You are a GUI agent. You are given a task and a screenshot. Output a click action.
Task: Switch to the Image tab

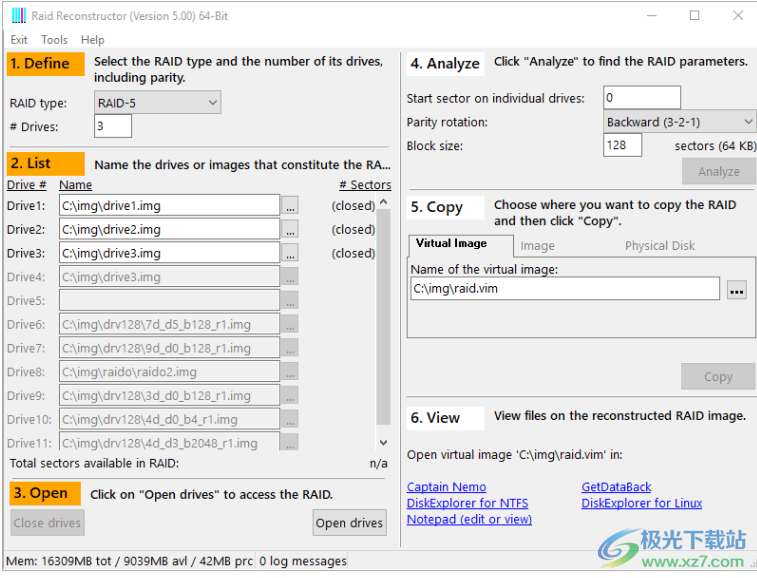[x=537, y=246]
